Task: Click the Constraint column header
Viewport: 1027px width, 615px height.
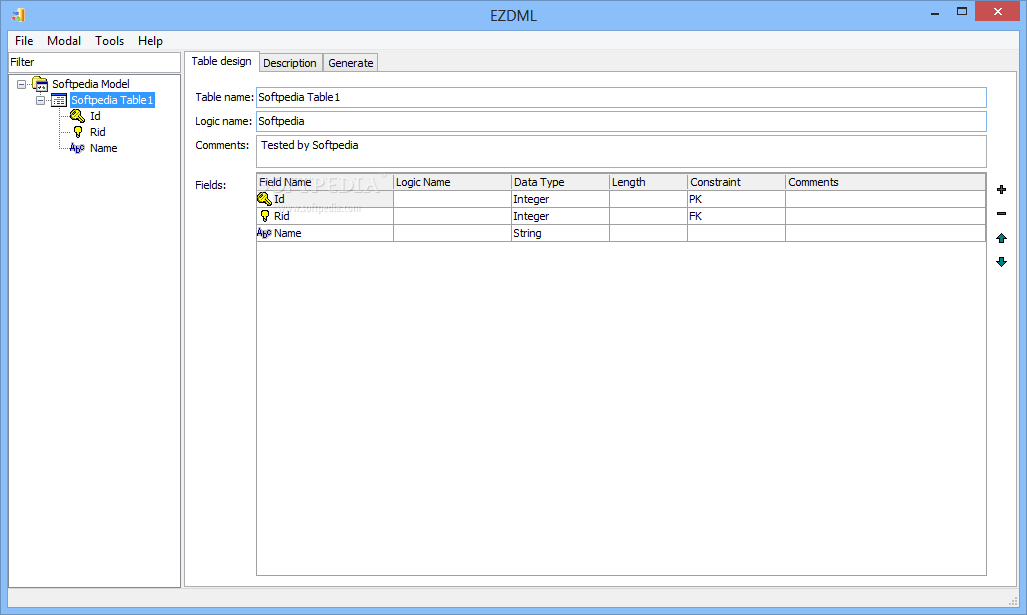Action: pyautogui.click(x=736, y=182)
